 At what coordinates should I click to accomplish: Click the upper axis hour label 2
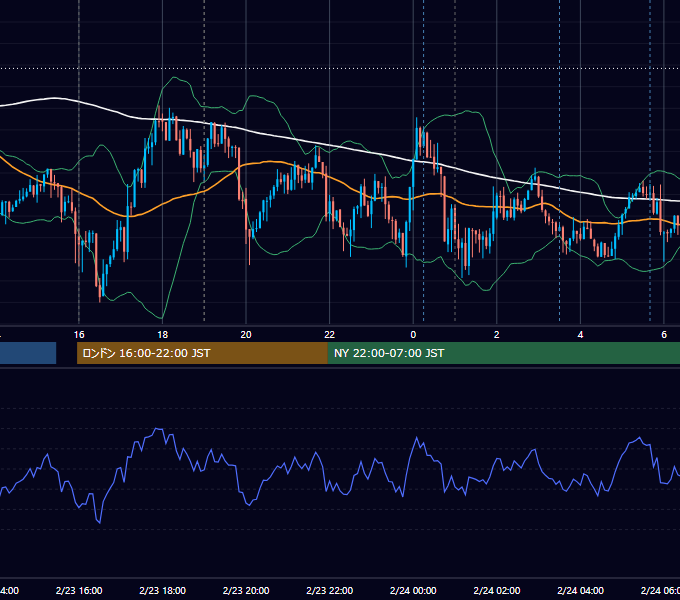pos(497,335)
